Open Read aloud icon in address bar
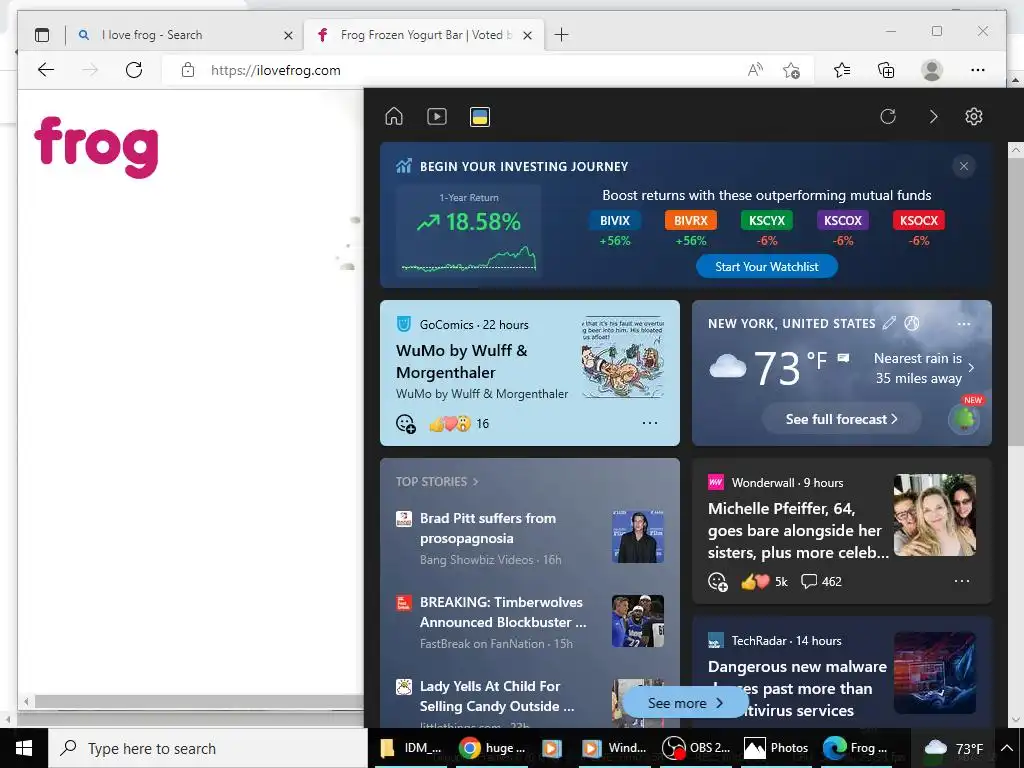This screenshot has width=1024, height=768. (x=755, y=70)
